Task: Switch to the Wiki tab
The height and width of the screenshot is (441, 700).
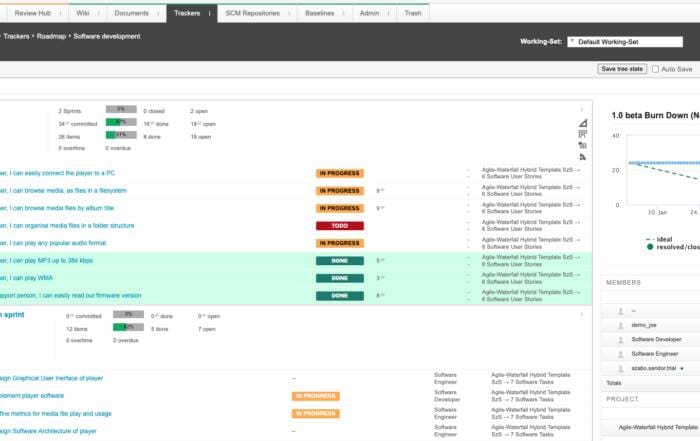Action: pyautogui.click(x=83, y=13)
